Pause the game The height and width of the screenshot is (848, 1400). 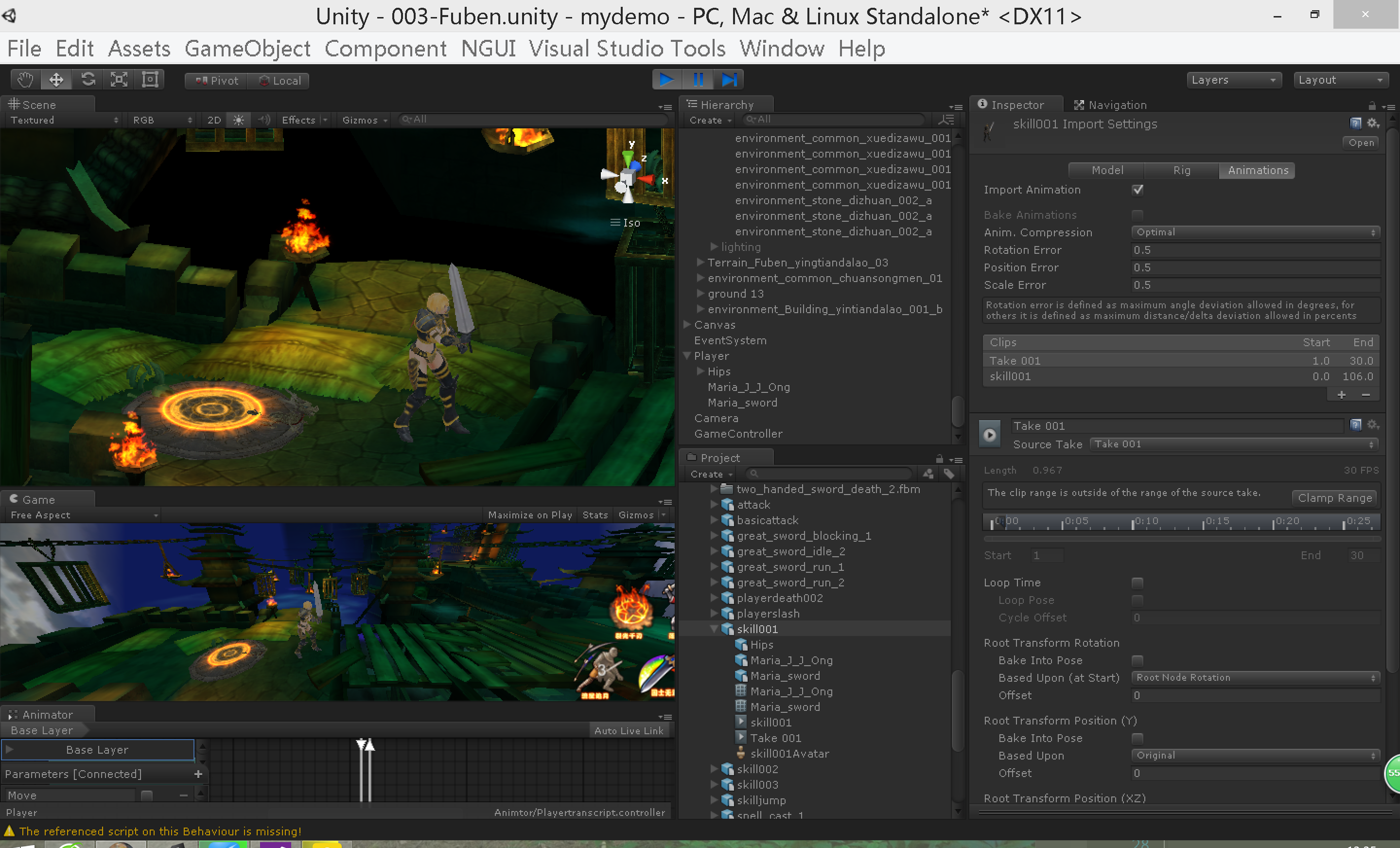698,80
